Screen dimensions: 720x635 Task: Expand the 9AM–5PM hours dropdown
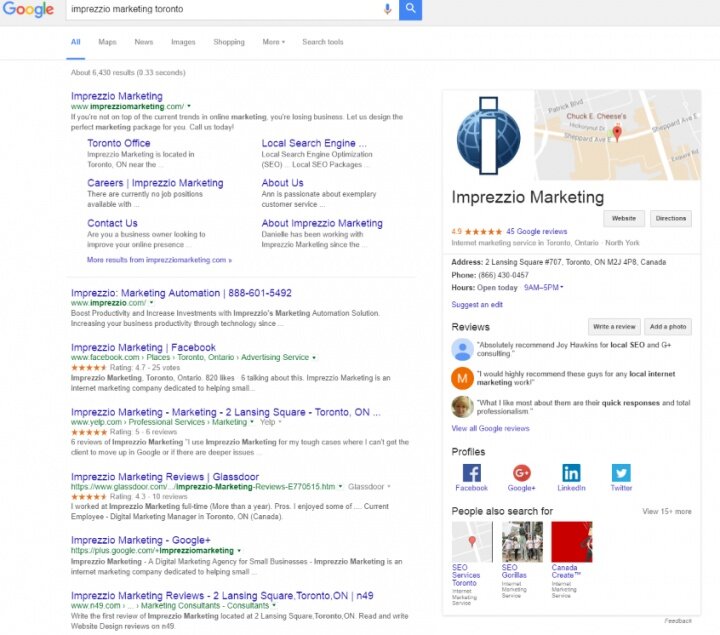(x=544, y=287)
